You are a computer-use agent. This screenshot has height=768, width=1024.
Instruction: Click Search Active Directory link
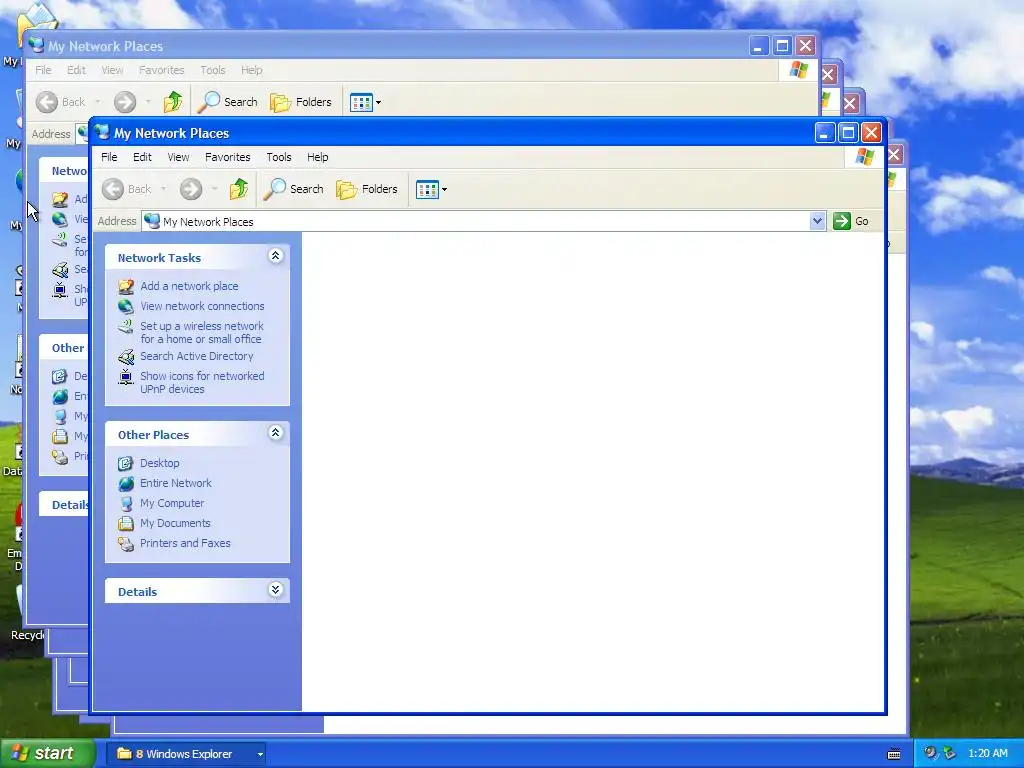tap(197, 356)
